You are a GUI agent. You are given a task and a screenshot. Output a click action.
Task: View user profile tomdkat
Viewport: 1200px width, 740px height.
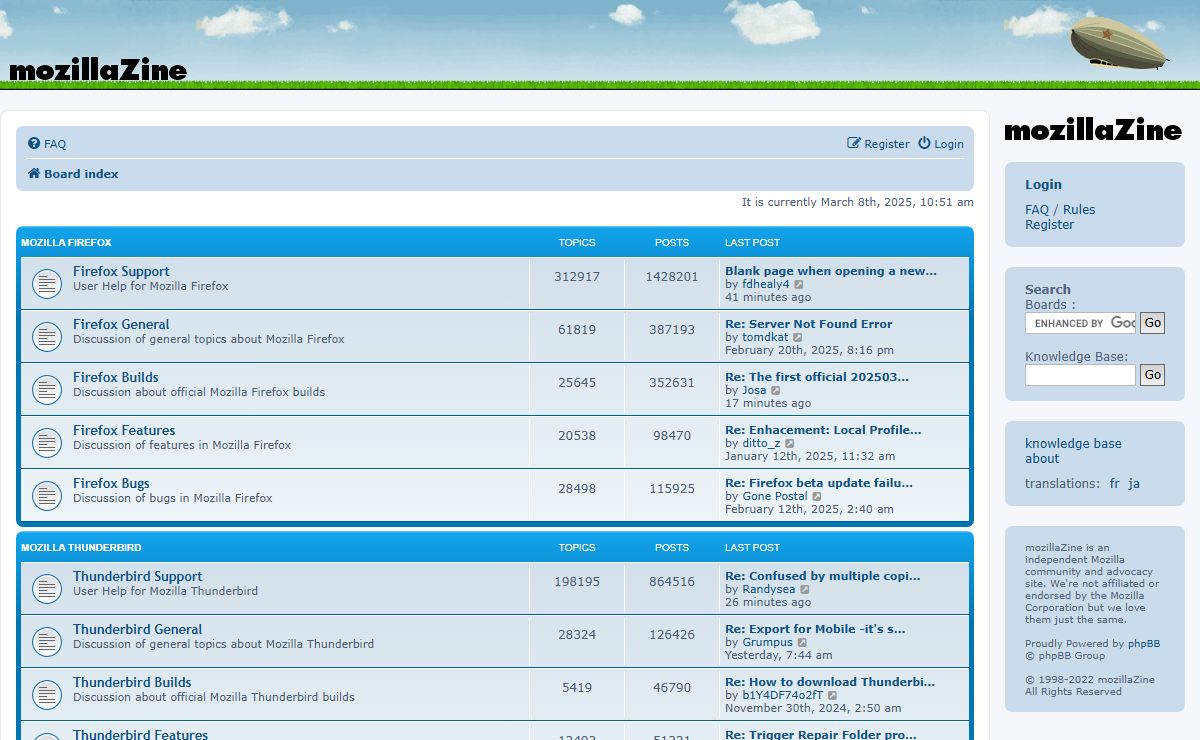point(765,337)
